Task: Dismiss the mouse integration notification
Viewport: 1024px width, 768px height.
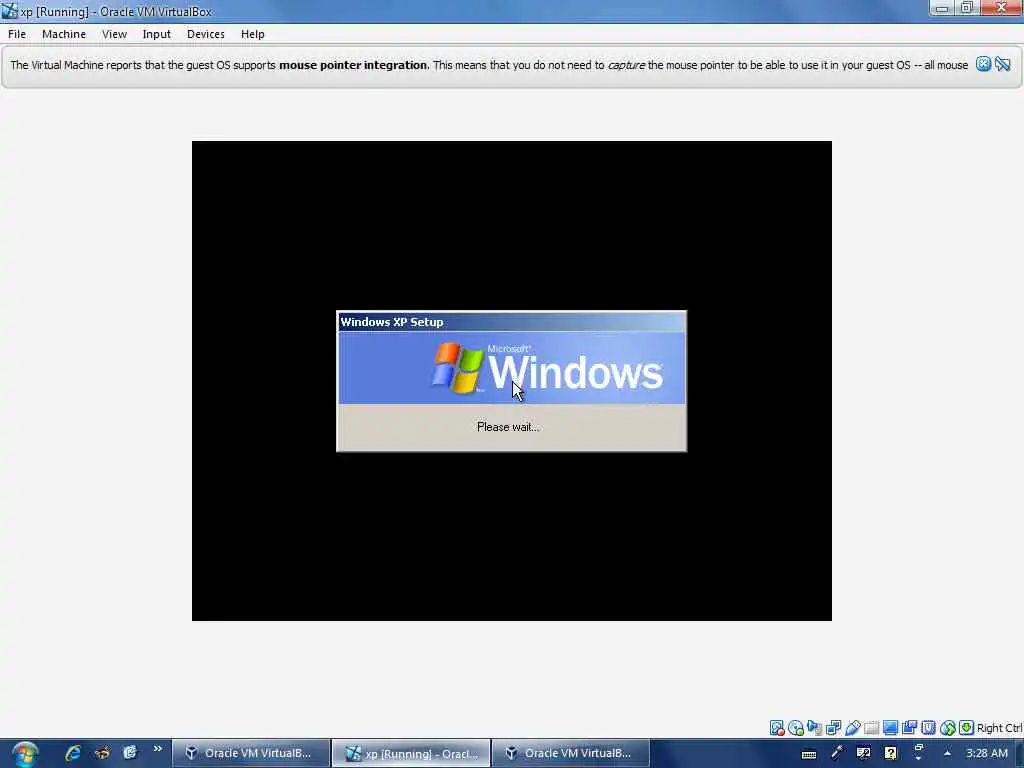Action: pyautogui.click(x=984, y=64)
